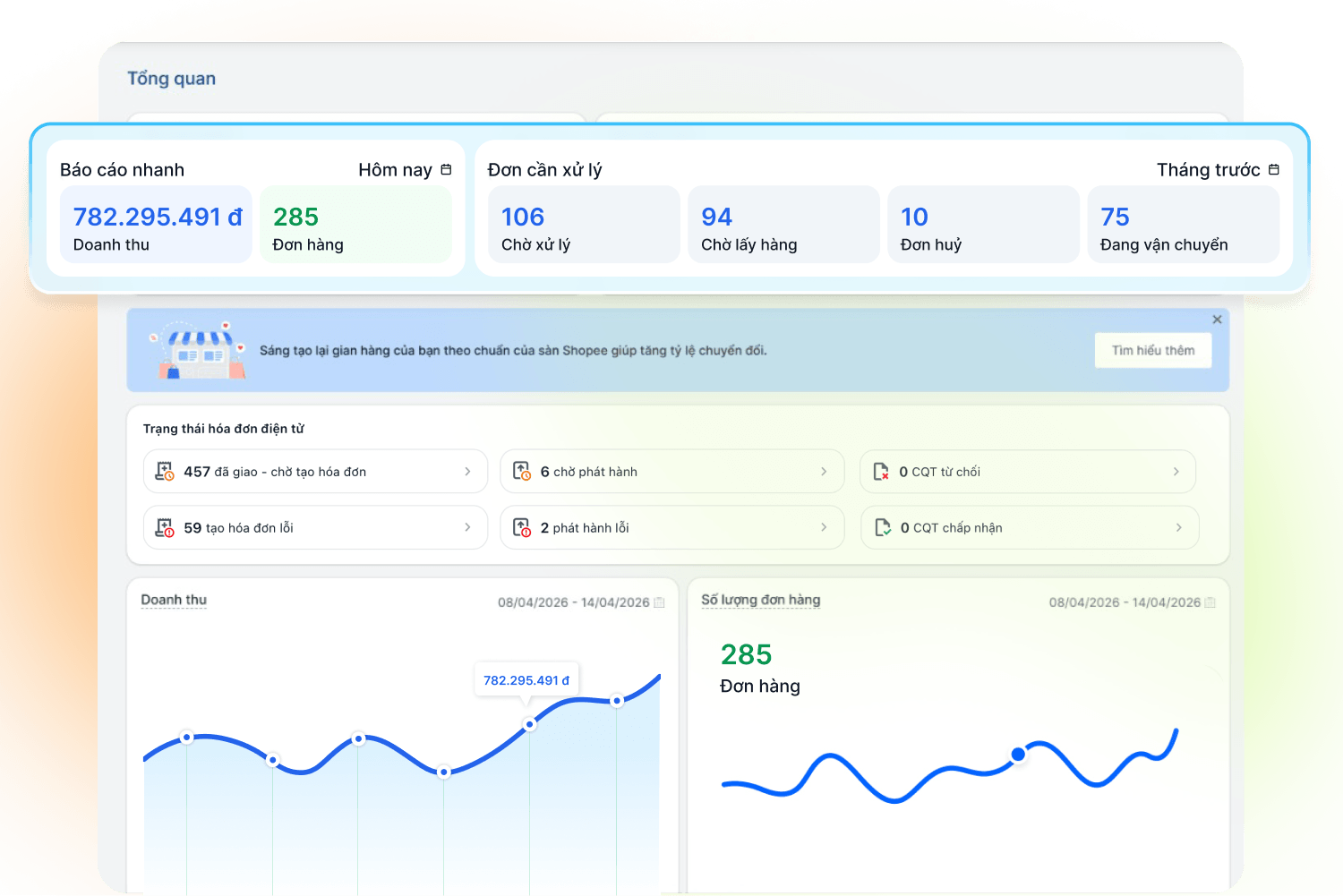Open the Tháng trước period selector

tap(1218, 170)
